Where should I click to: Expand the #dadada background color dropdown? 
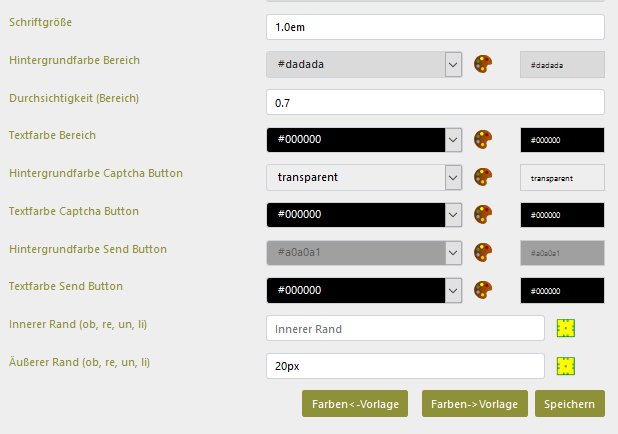(453, 65)
